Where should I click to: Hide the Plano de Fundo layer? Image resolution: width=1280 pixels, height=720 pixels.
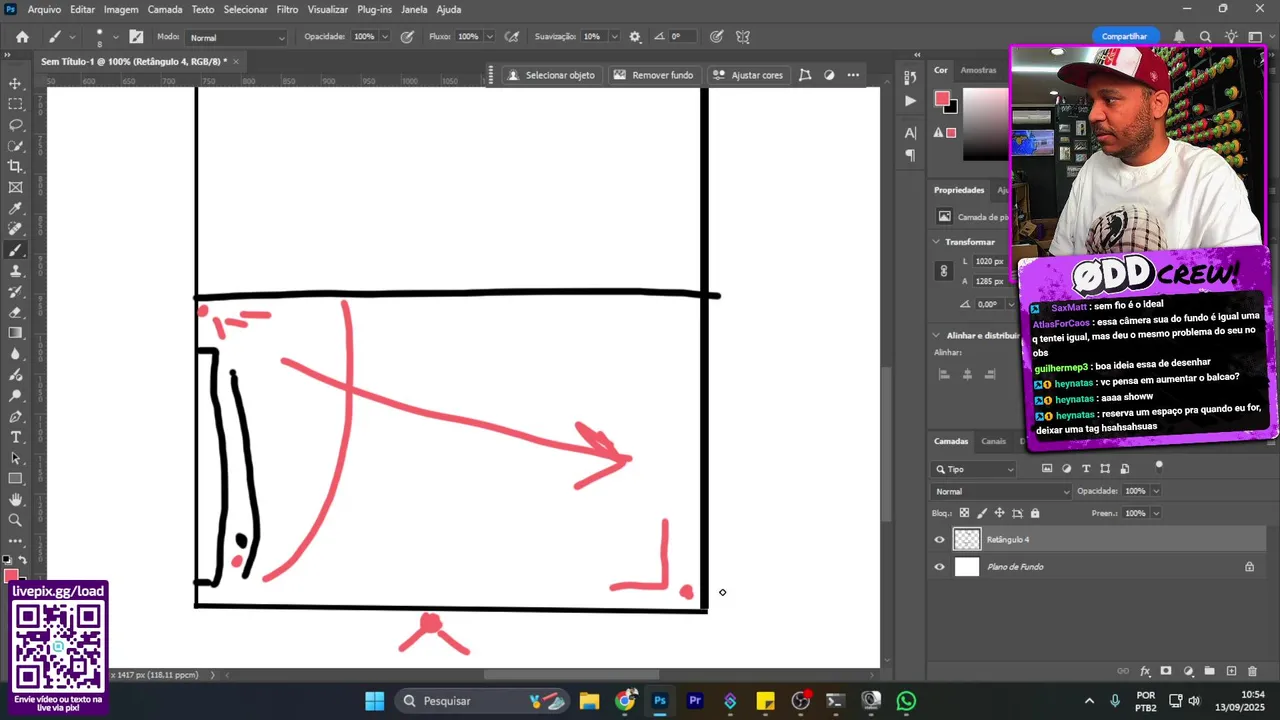pos(939,567)
